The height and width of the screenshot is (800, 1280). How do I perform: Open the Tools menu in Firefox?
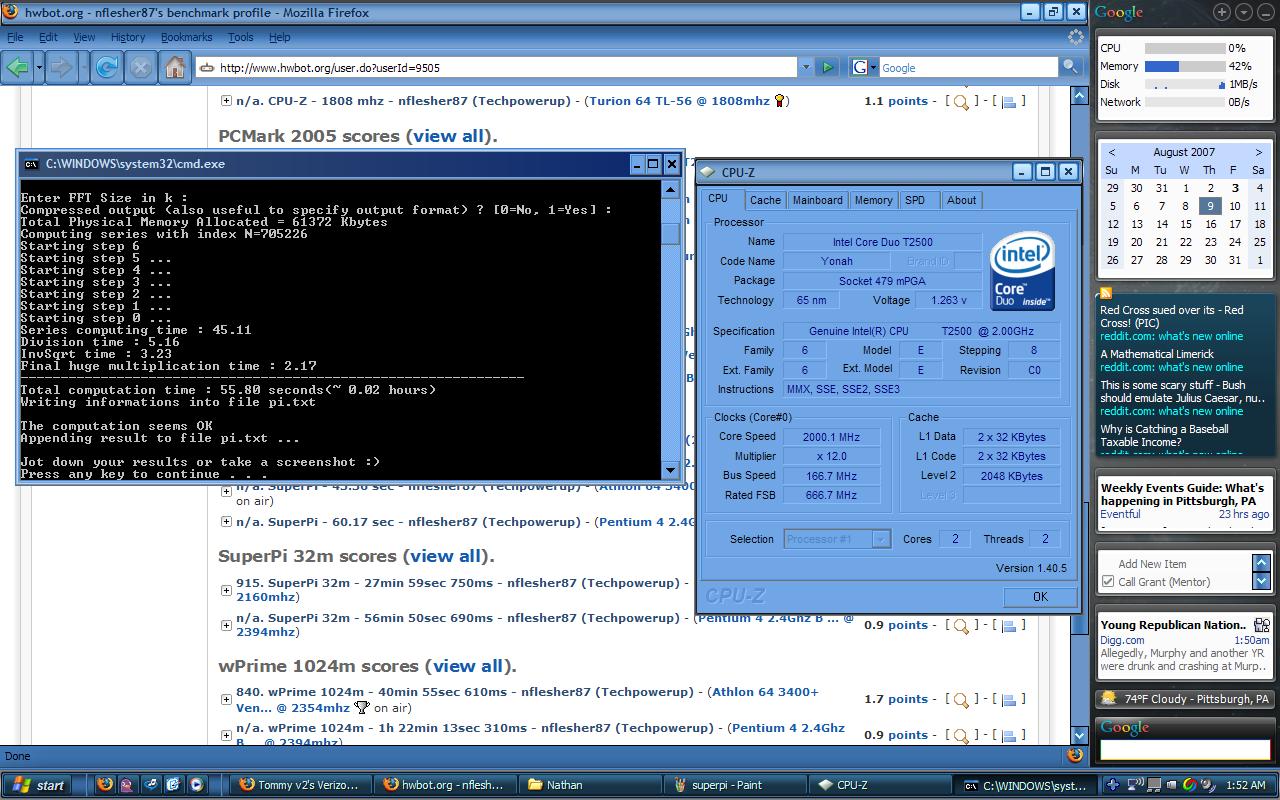[240, 37]
